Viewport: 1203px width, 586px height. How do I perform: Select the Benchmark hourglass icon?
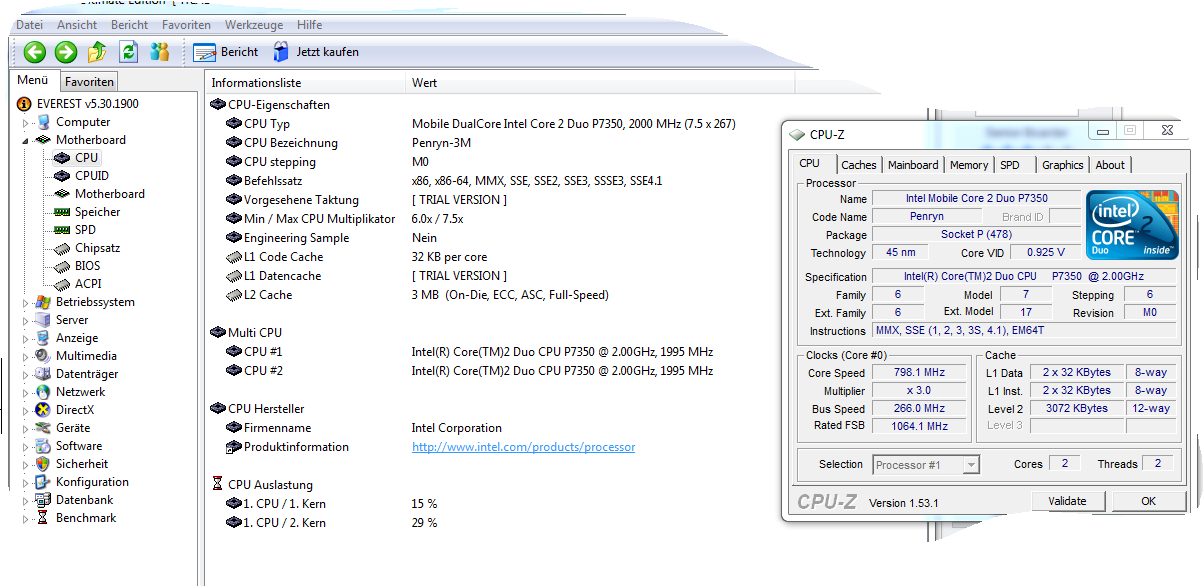42,518
